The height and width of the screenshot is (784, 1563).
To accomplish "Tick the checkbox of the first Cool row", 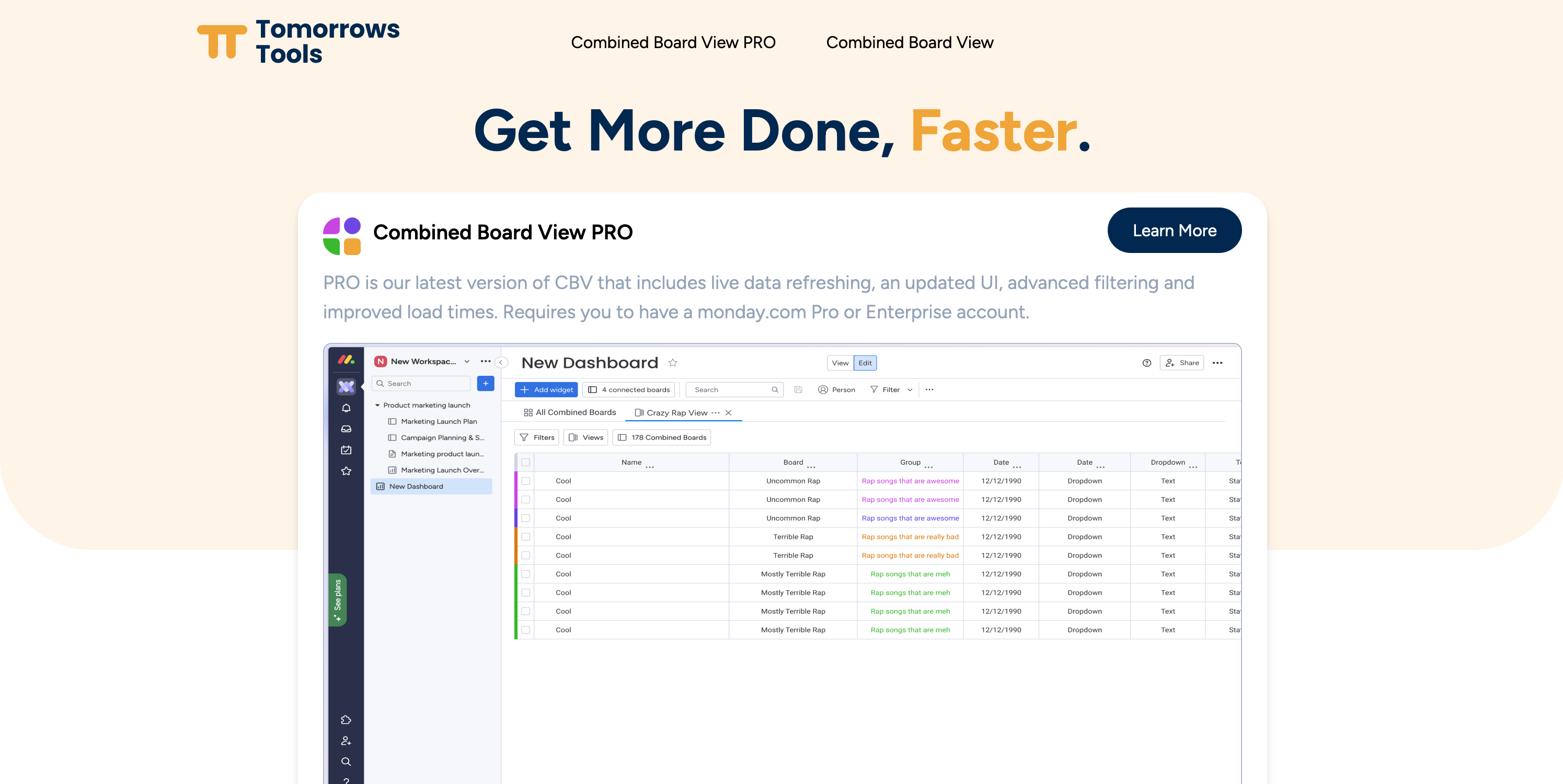I will pos(525,481).
